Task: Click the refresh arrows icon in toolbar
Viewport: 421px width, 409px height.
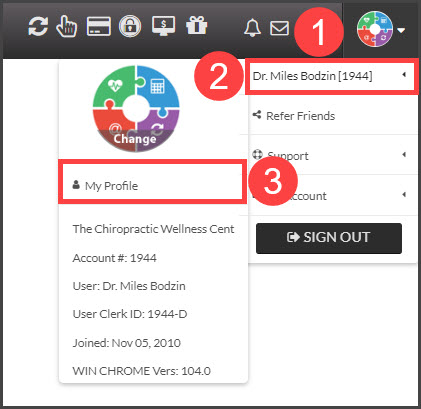Action: click(x=38, y=26)
